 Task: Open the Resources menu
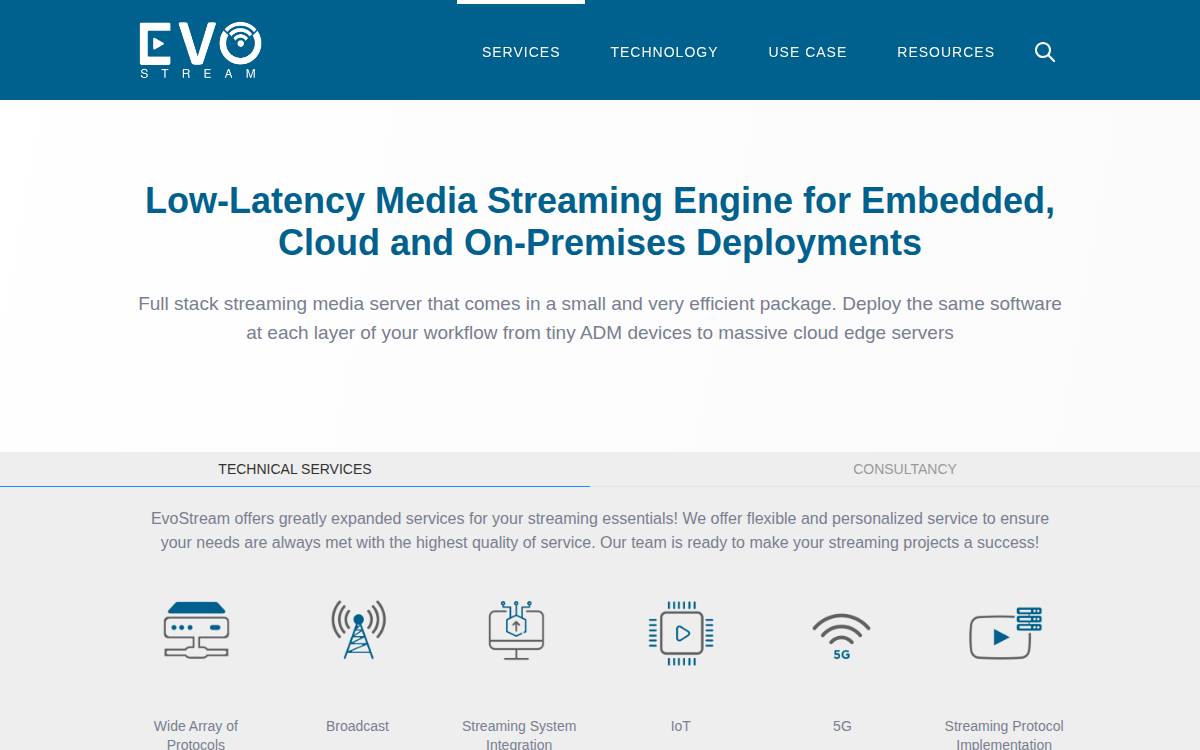[x=946, y=52]
